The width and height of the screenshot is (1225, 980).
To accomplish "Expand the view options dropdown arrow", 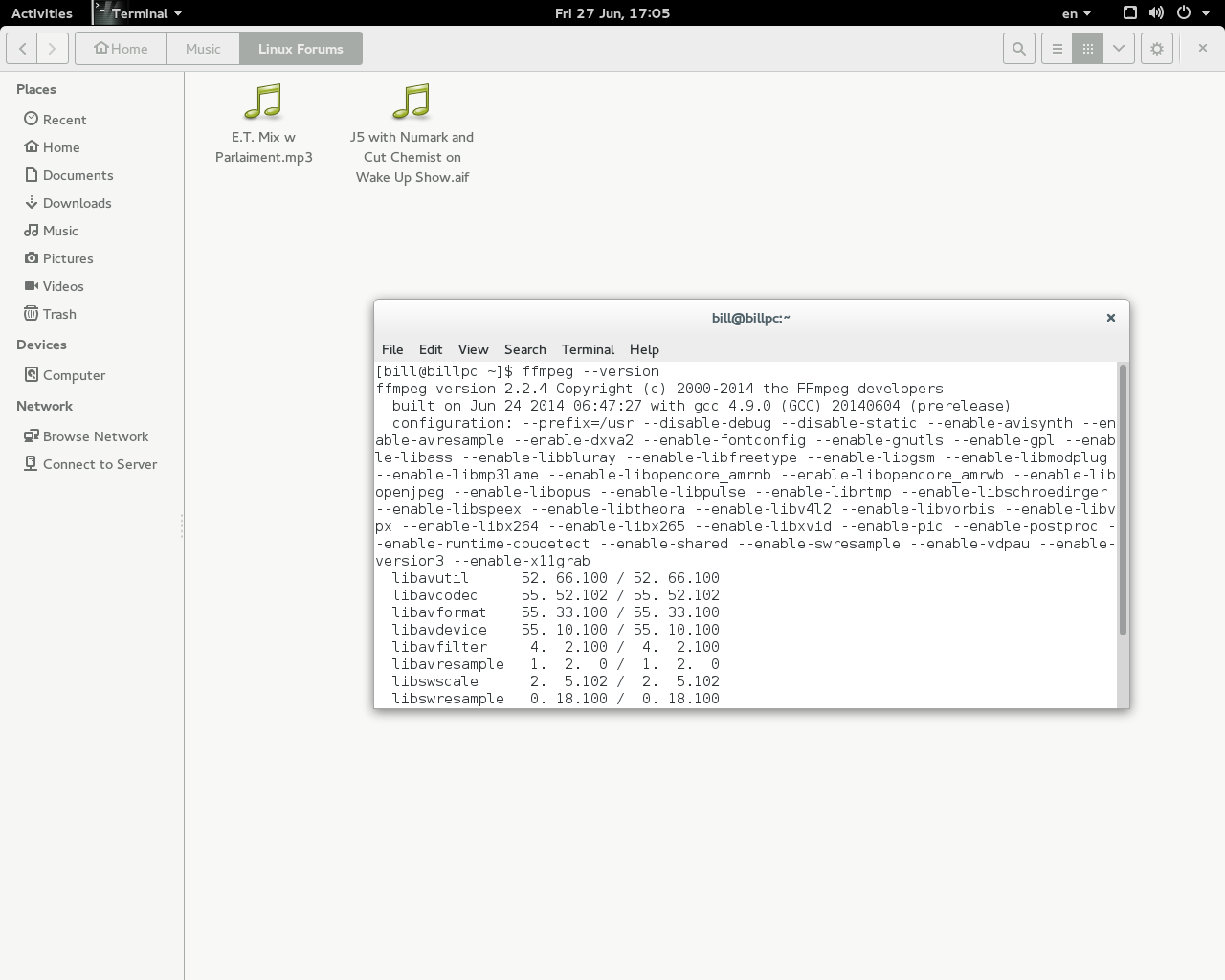I will click(x=1119, y=49).
